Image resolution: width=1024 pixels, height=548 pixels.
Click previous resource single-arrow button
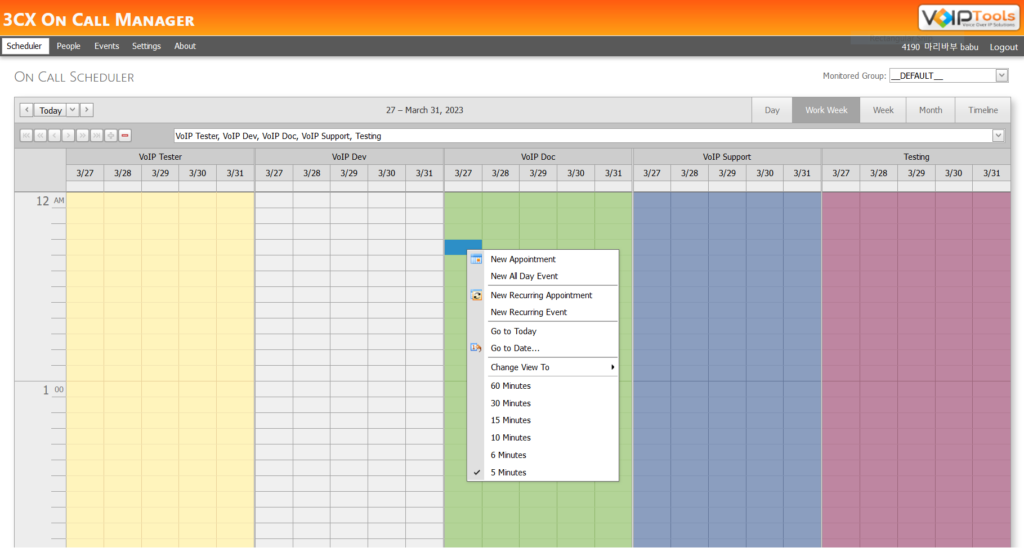(54, 135)
